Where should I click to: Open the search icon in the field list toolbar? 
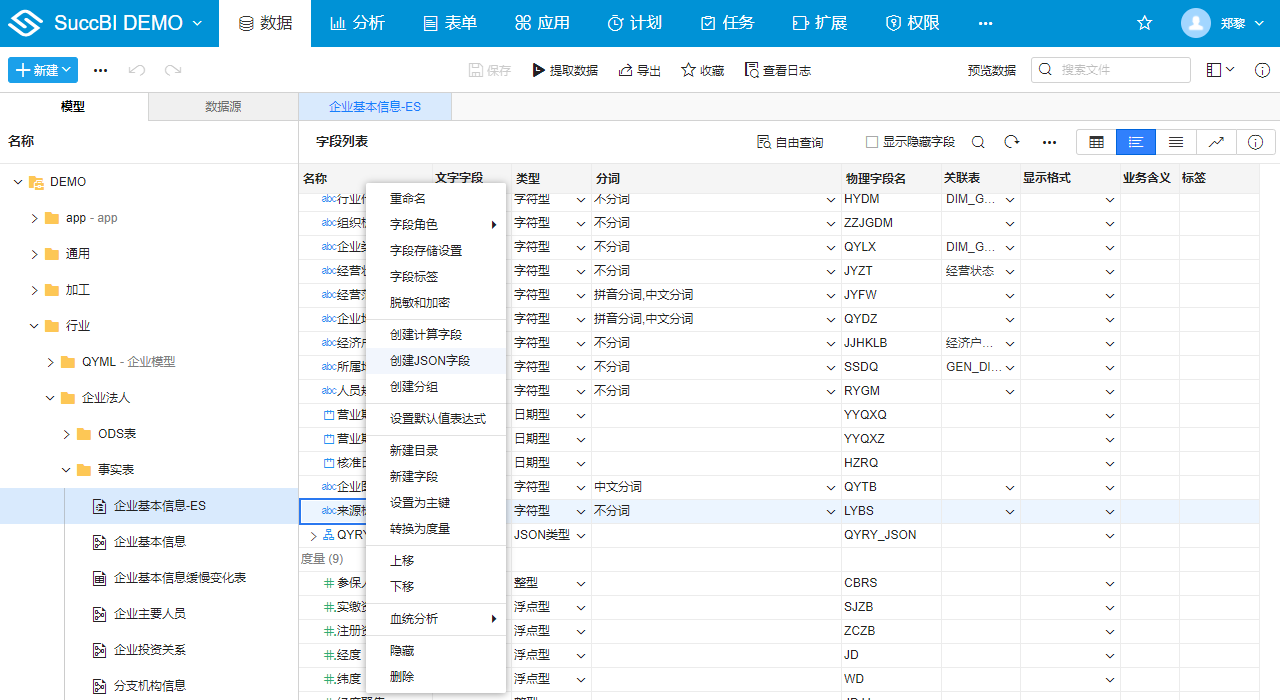(977, 142)
